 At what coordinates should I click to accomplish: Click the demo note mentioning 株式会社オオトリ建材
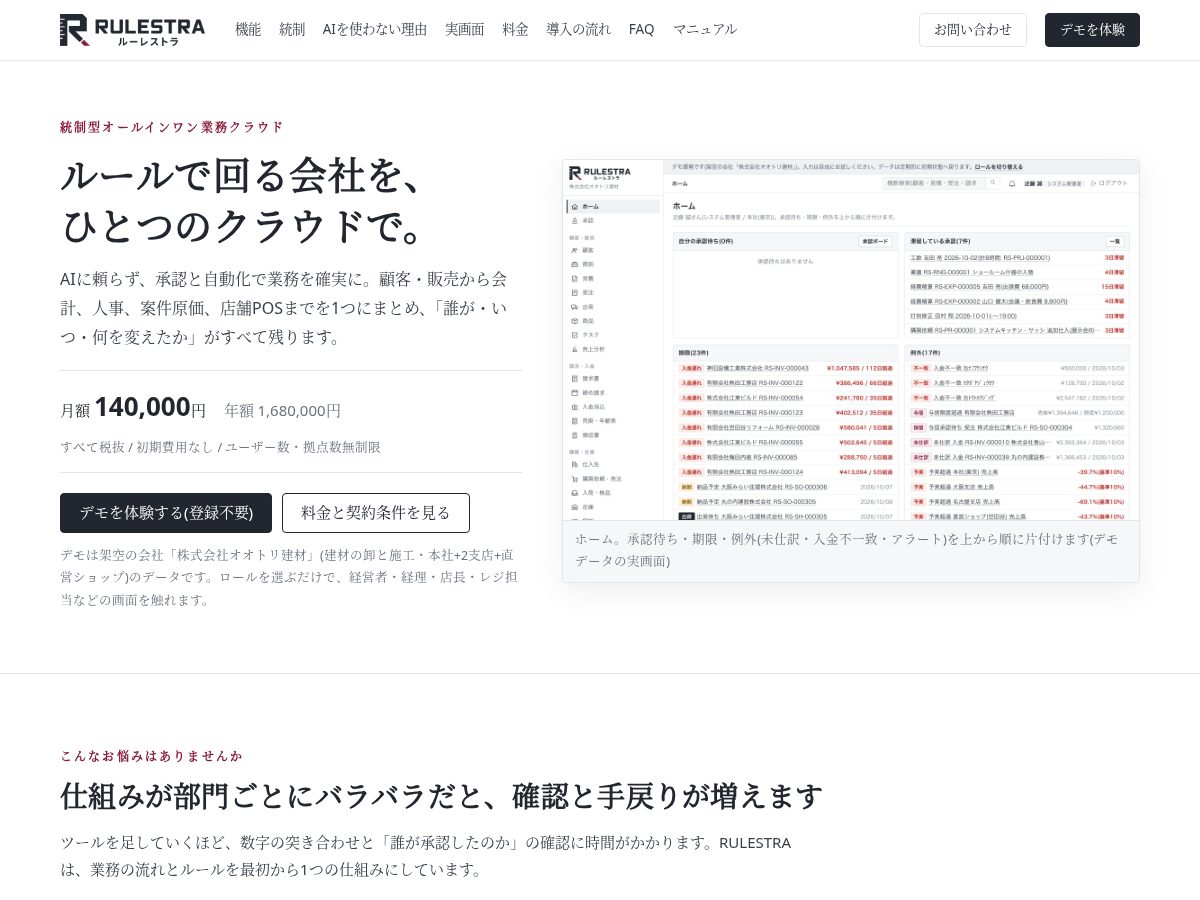pyautogui.click(x=288, y=577)
